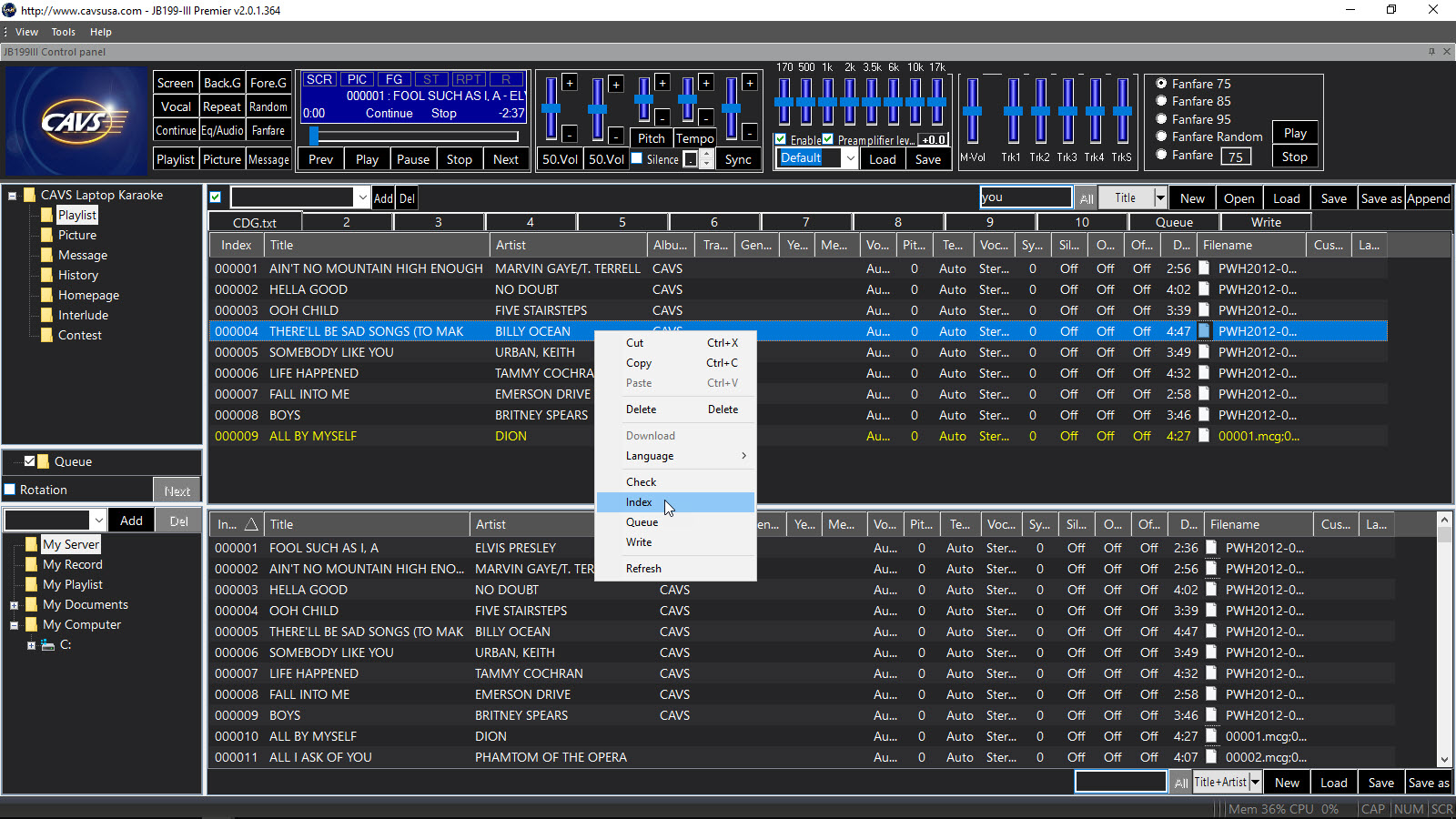This screenshot has width=1456, height=819.
Task: Switch to the Write tab
Action: click(1266, 222)
